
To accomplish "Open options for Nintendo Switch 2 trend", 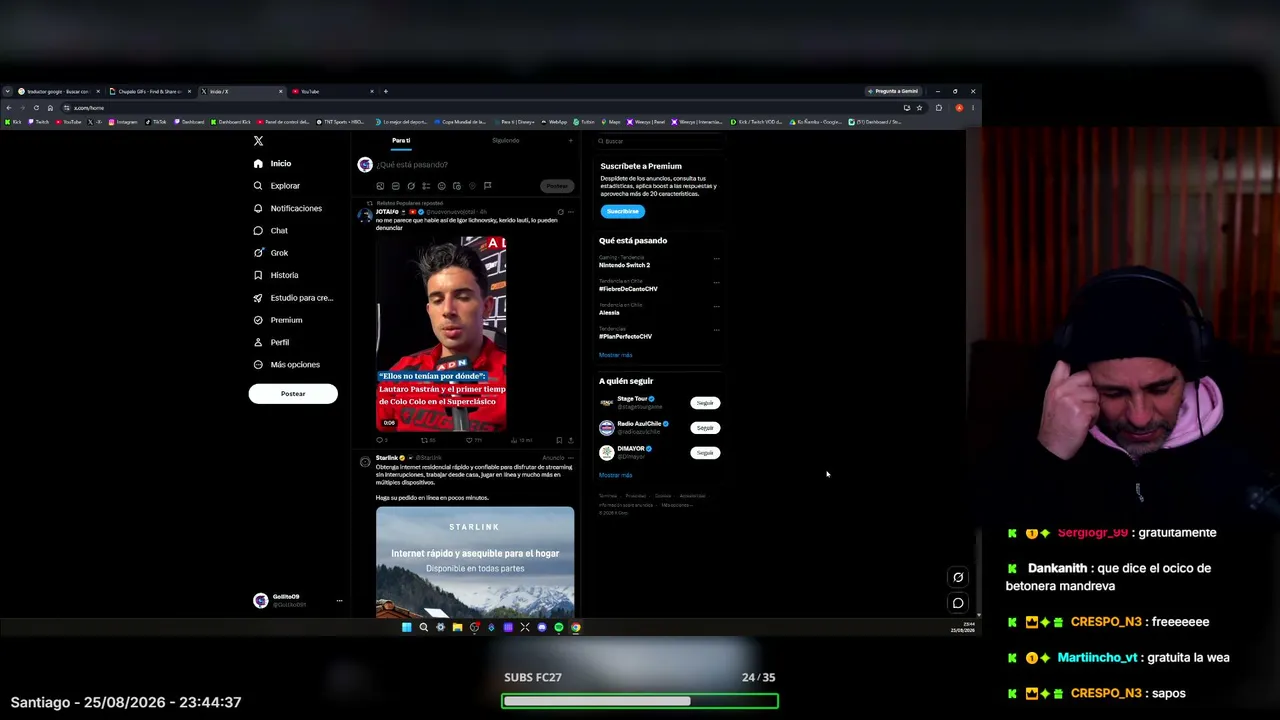I will pos(716,259).
